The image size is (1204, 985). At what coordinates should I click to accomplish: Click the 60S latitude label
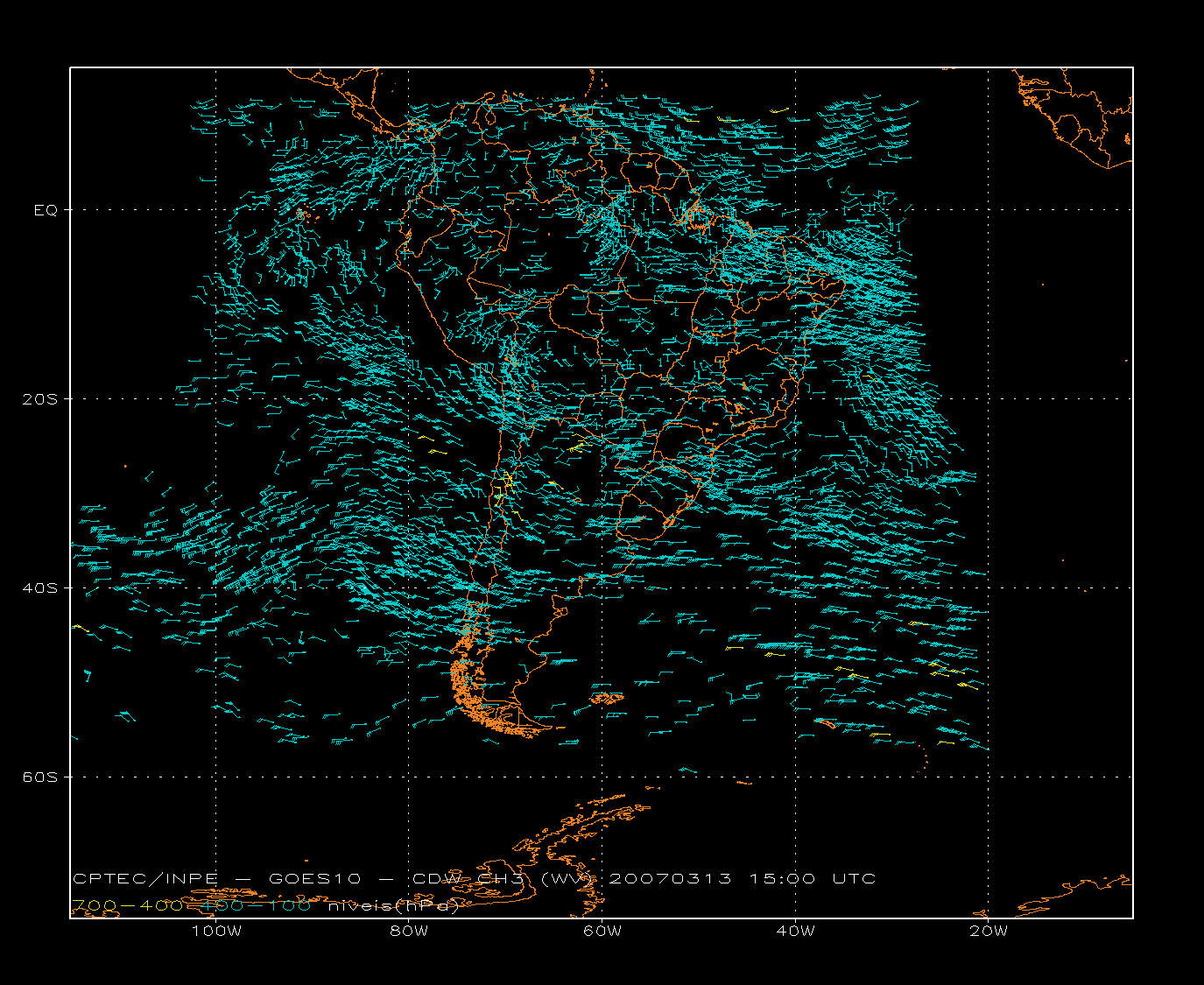tap(39, 777)
